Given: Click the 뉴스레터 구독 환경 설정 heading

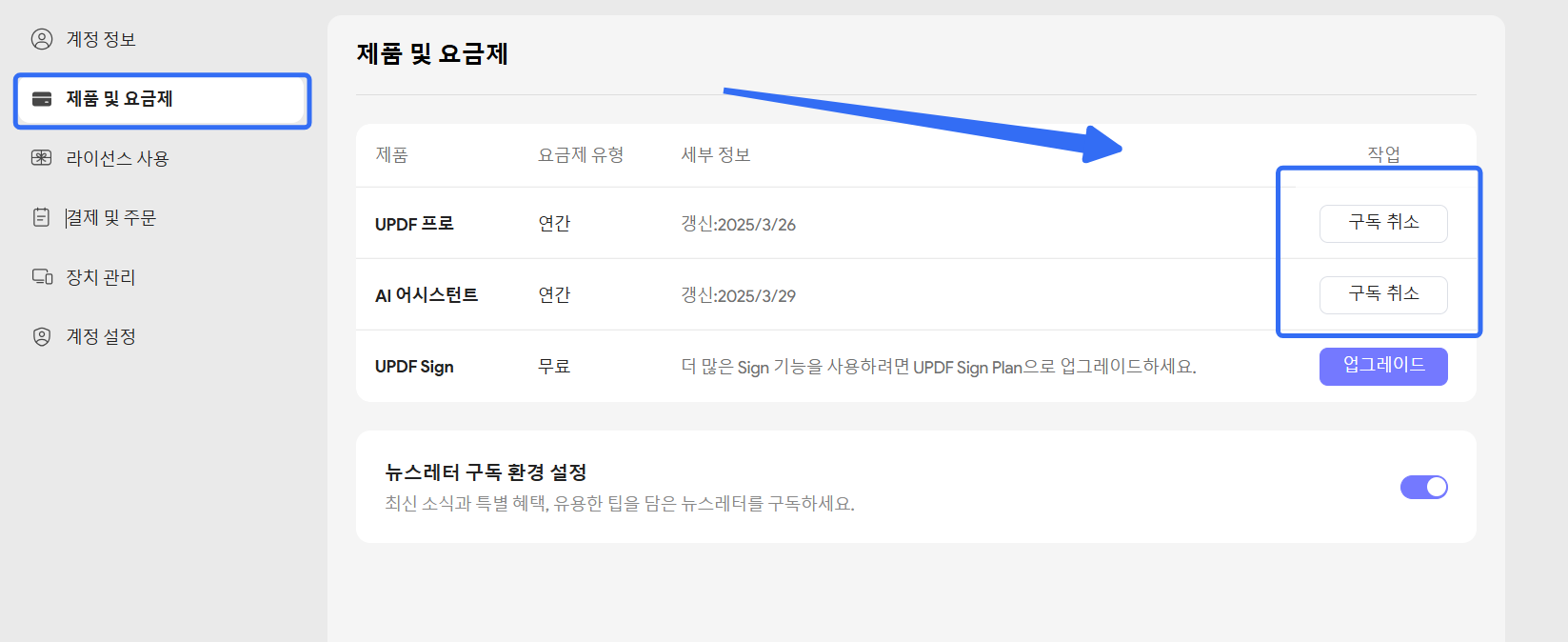Looking at the screenshot, I should click(x=486, y=472).
